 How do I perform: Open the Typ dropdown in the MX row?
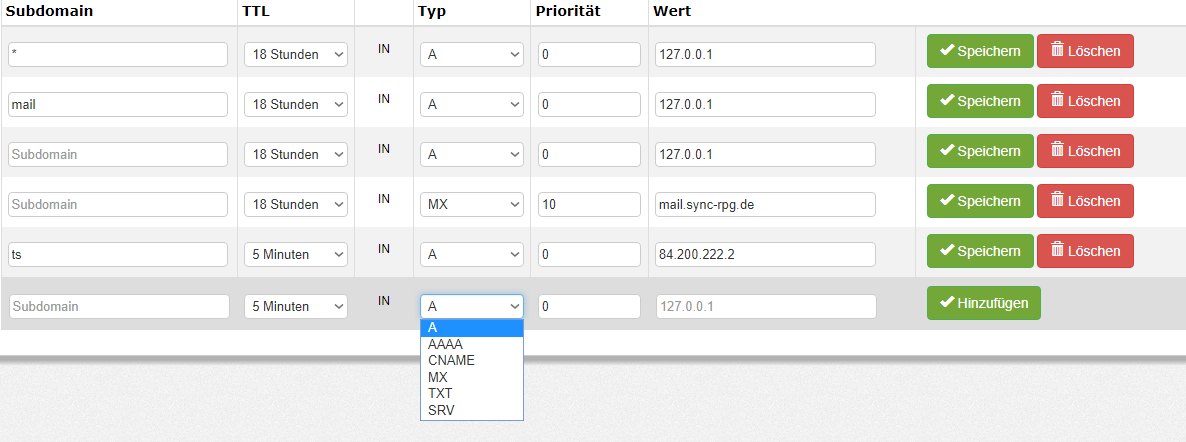472,204
